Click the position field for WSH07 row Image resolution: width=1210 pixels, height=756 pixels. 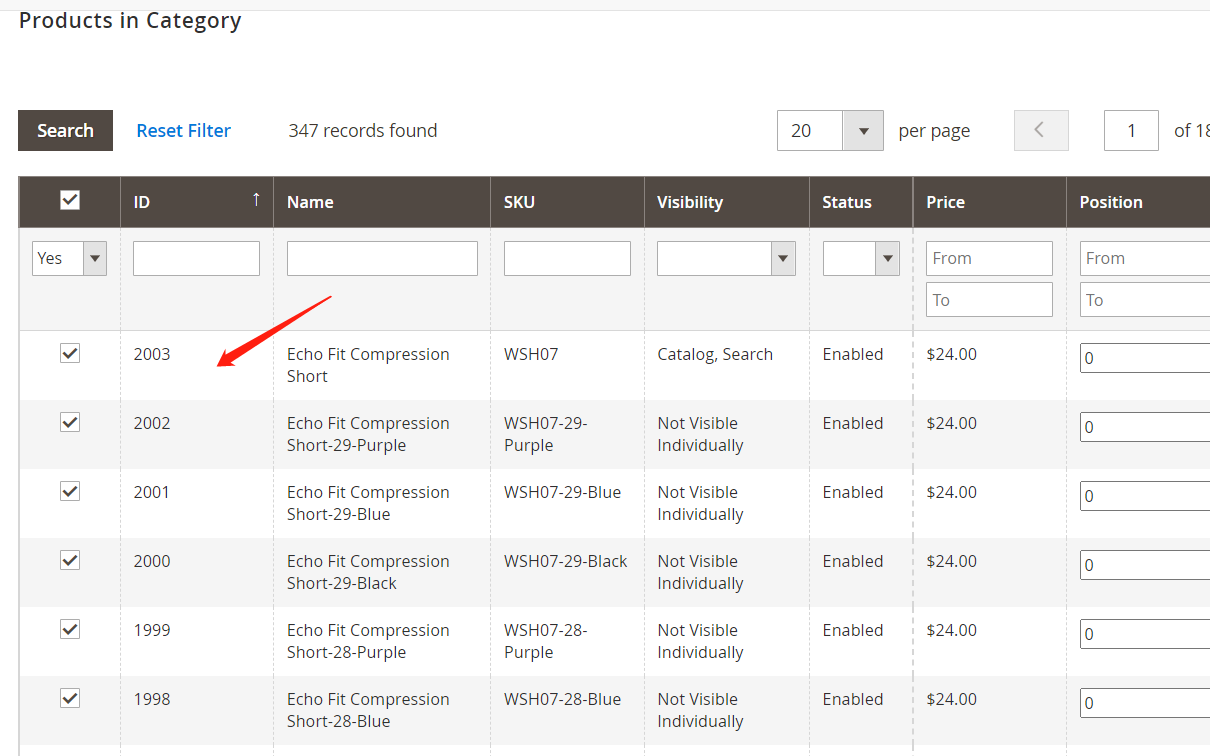point(1145,358)
